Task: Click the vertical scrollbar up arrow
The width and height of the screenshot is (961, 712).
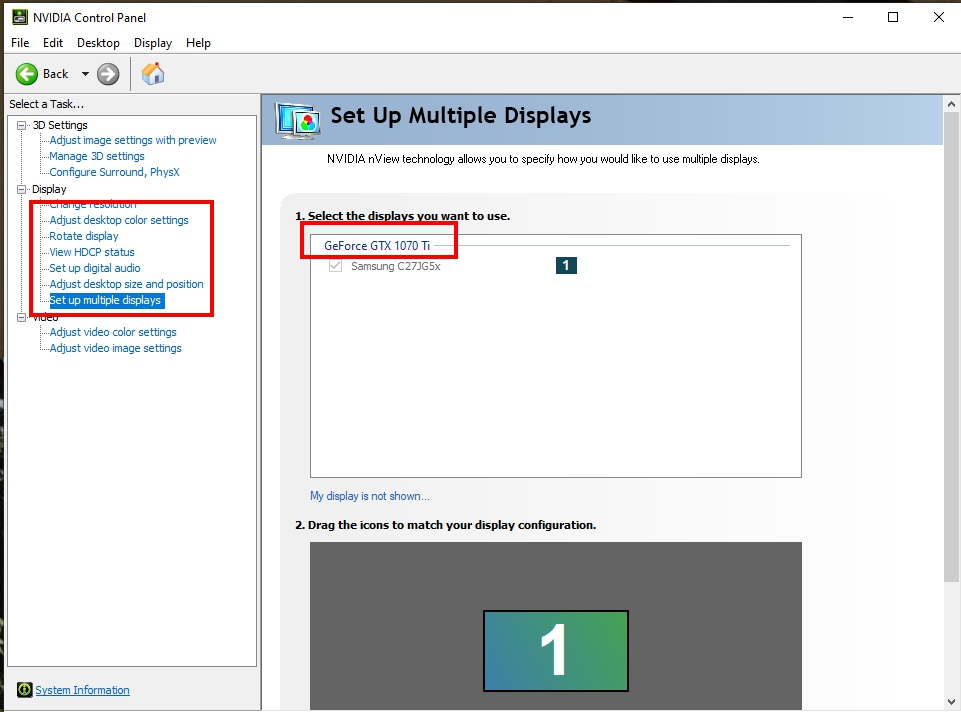Action: coord(951,104)
